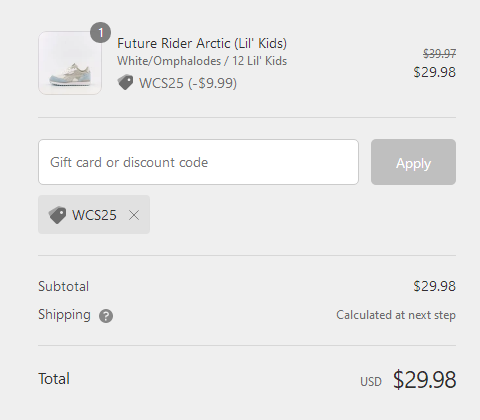Viewport: 480px width, 420px height.
Task: Click the WCS25 applied code chip
Action: pyautogui.click(x=94, y=215)
